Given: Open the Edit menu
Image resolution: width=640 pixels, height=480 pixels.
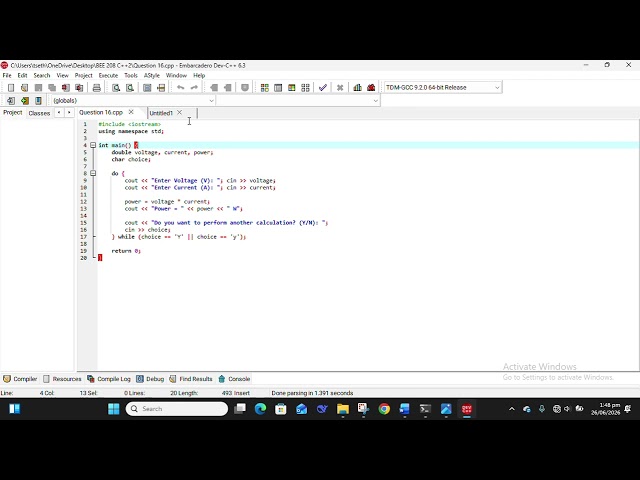Looking at the screenshot, I should tap(22, 76).
